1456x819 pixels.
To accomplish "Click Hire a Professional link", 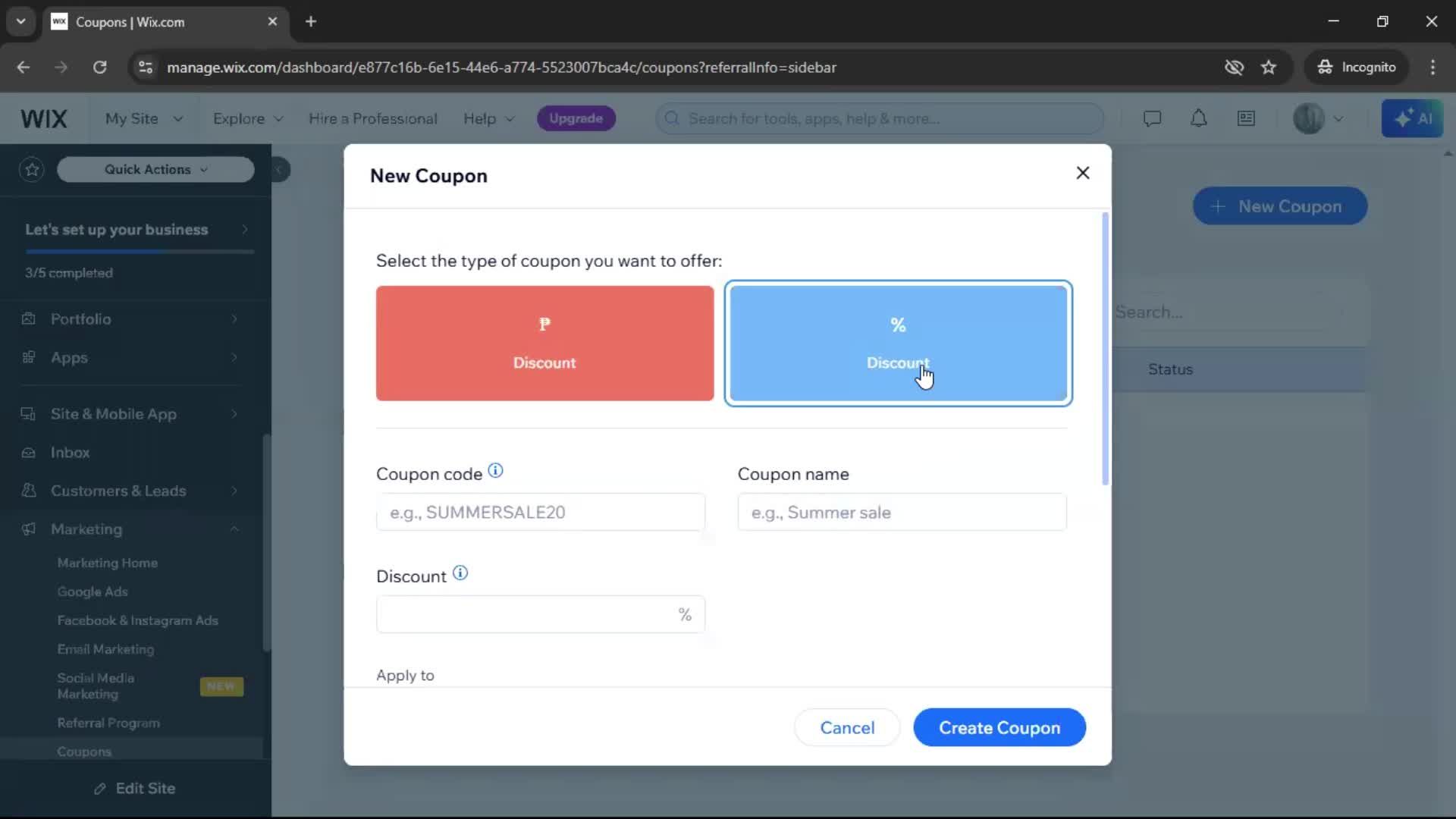I will point(372,118).
